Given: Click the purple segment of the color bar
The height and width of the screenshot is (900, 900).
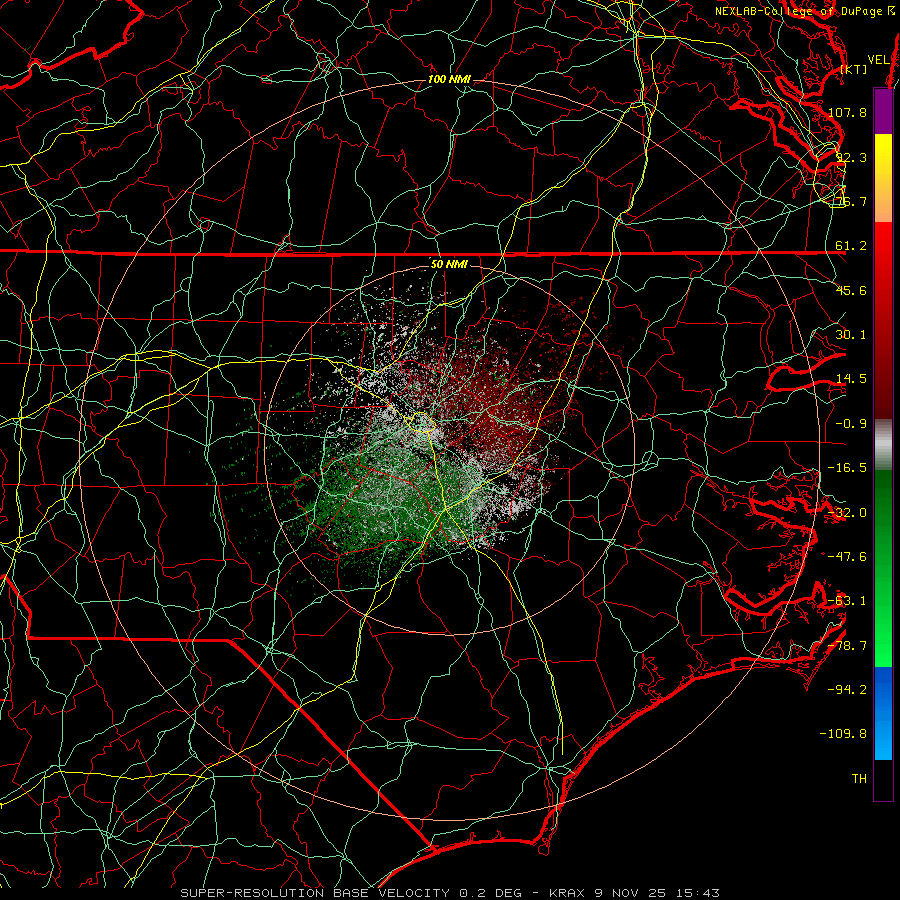Looking at the screenshot, I should point(883,111).
